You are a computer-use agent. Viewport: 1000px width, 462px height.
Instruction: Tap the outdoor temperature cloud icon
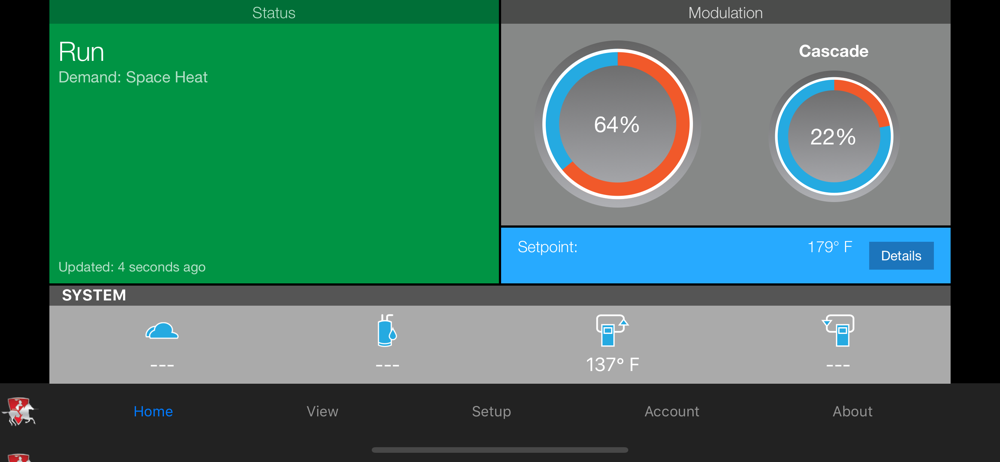click(x=161, y=331)
